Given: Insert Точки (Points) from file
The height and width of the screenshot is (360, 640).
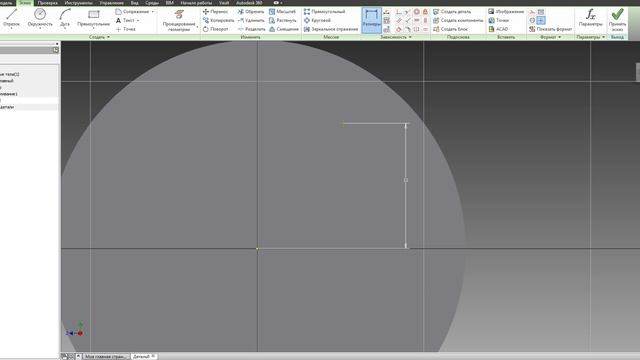Looking at the screenshot, I should [x=499, y=20].
